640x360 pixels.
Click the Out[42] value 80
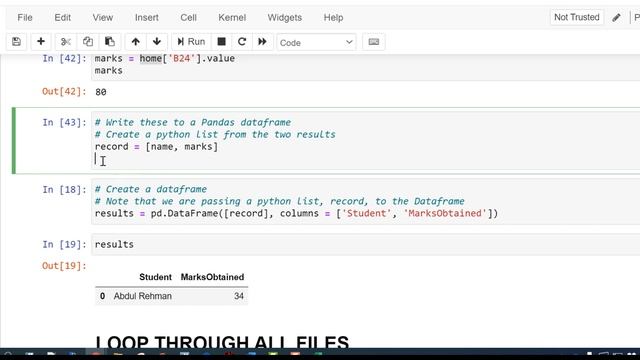[101, 92]
